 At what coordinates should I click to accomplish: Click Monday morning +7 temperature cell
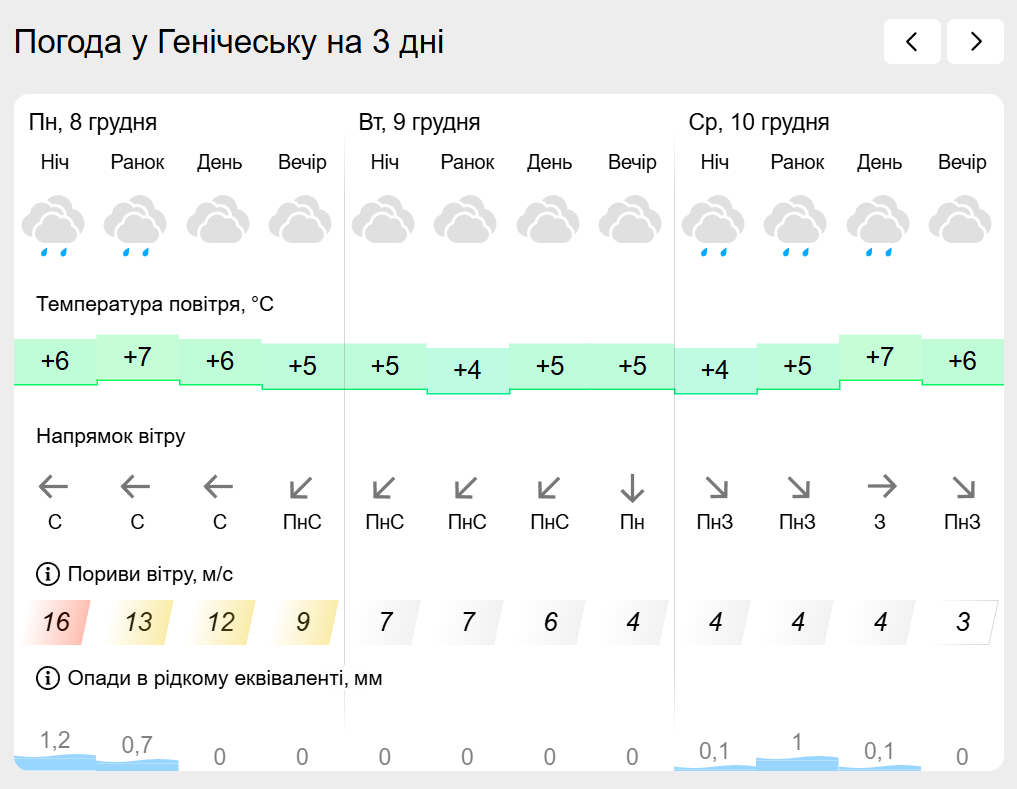point(138,357)
